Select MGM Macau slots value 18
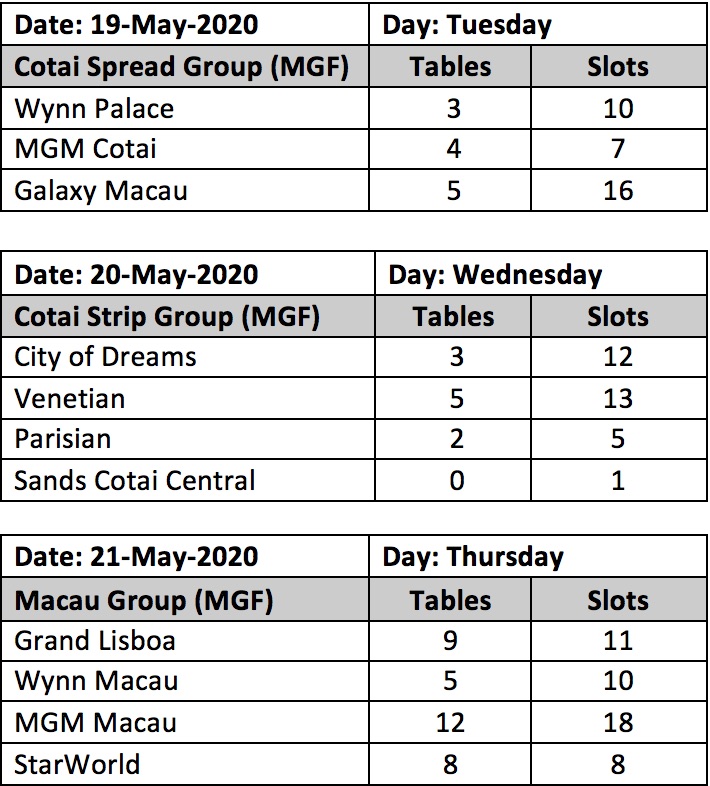 tap(619, 722)
